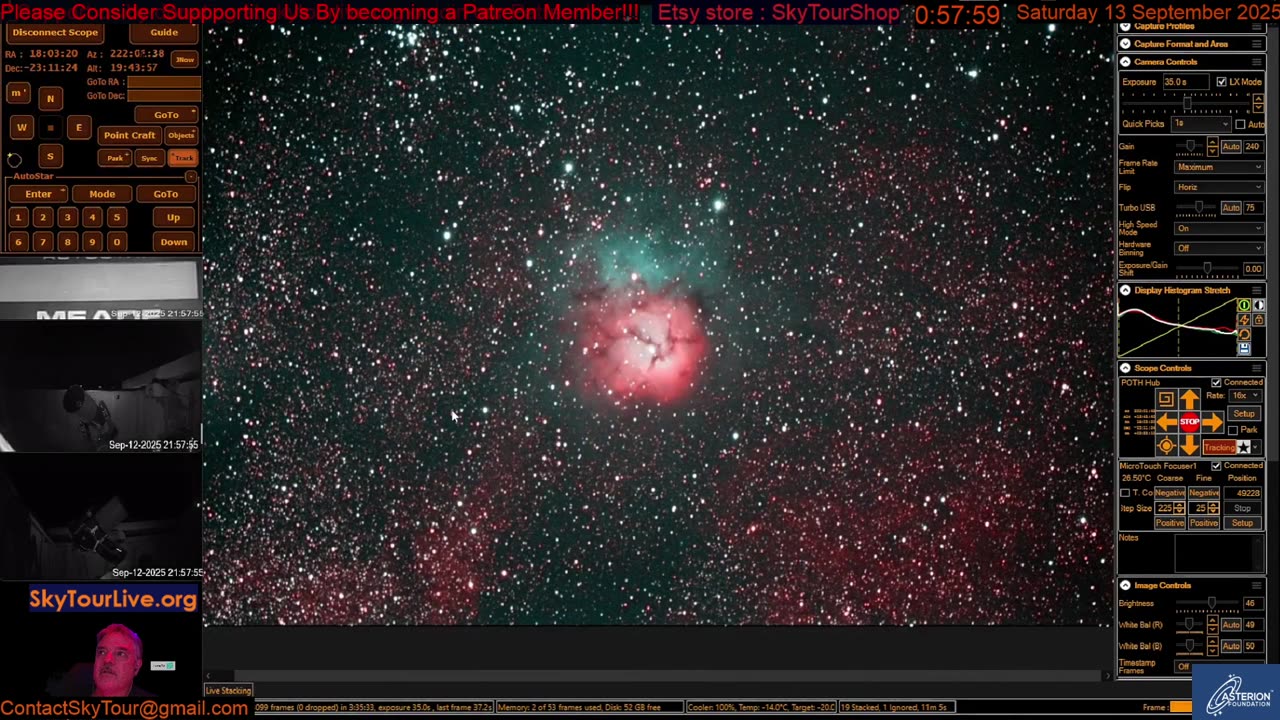Open the Scope Controls panel menu icon
Viewport: 1280px width, 720px height.
click(1257, 368)
